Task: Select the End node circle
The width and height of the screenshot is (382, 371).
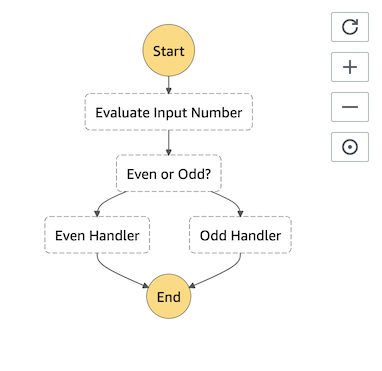Action: 169,296
